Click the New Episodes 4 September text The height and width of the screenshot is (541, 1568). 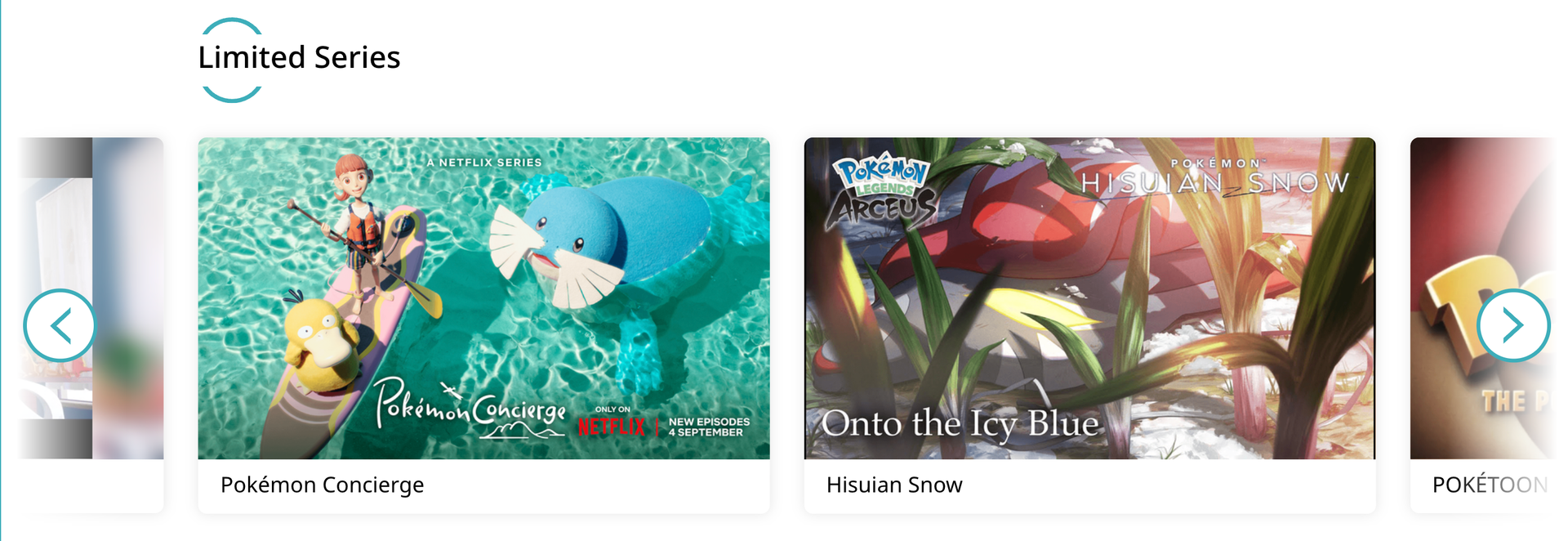click(709, 427)
